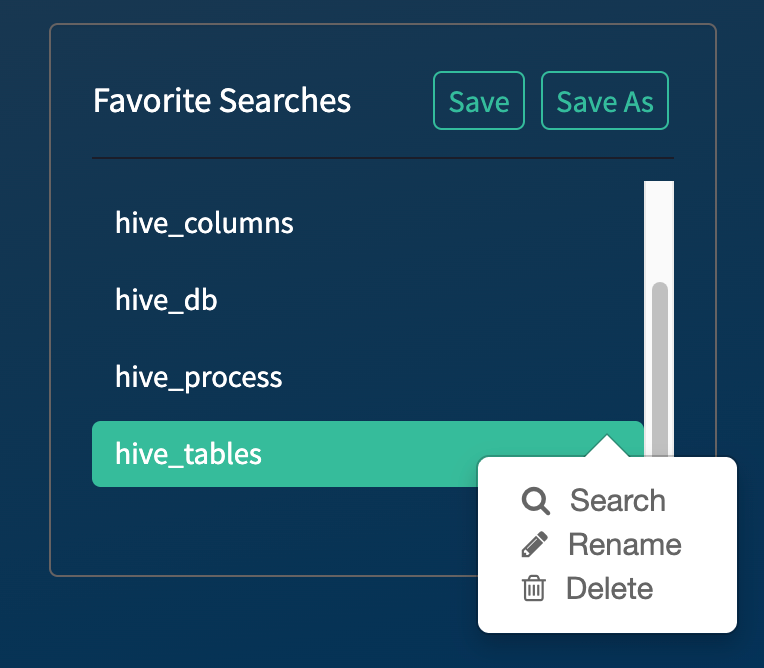
Task: Click the gray scrollbar thumb in the list
Action: click(659, 360)
